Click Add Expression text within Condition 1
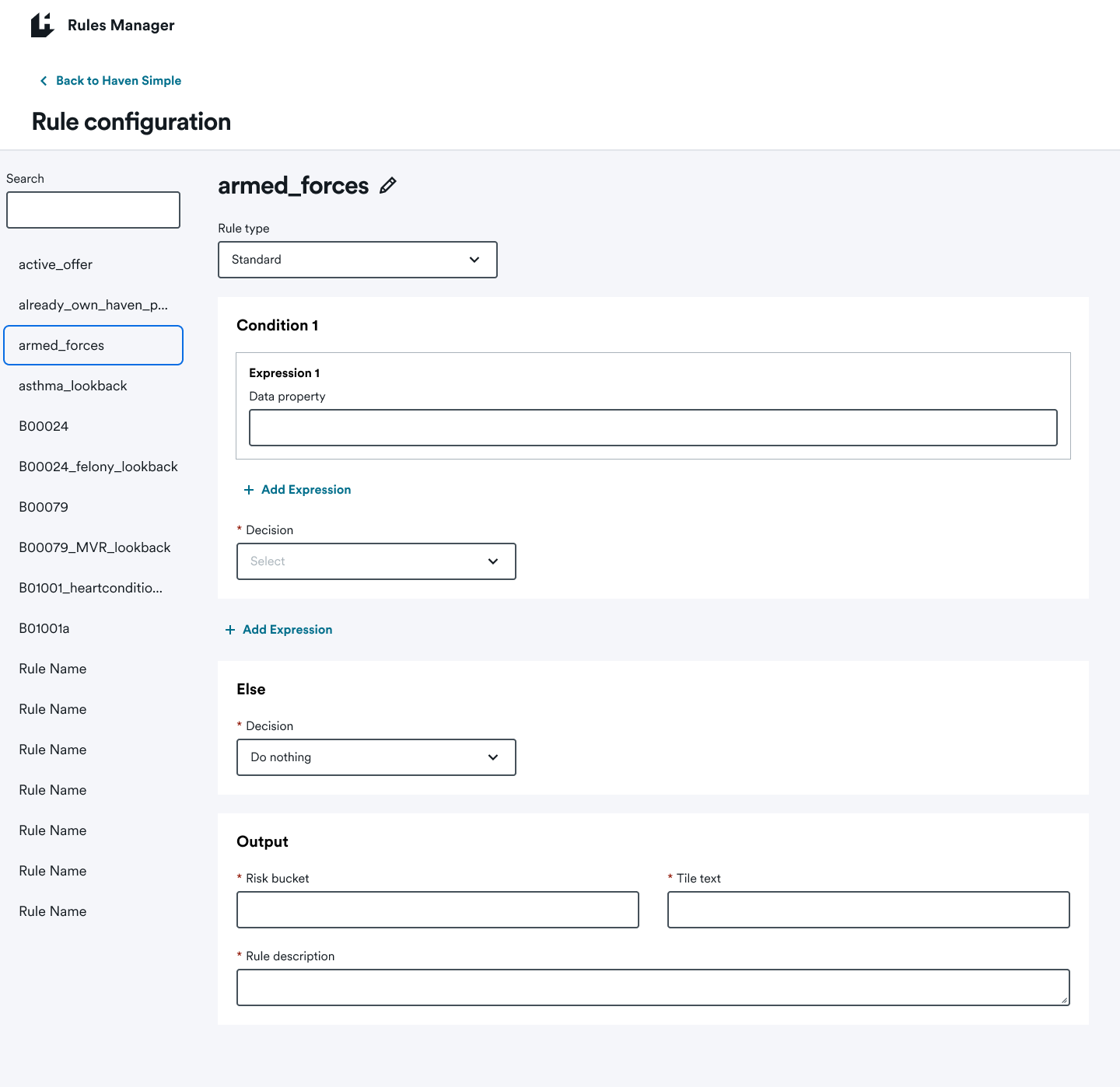This screenshot has width=1120, height=1087. click(x=306, y=490)
